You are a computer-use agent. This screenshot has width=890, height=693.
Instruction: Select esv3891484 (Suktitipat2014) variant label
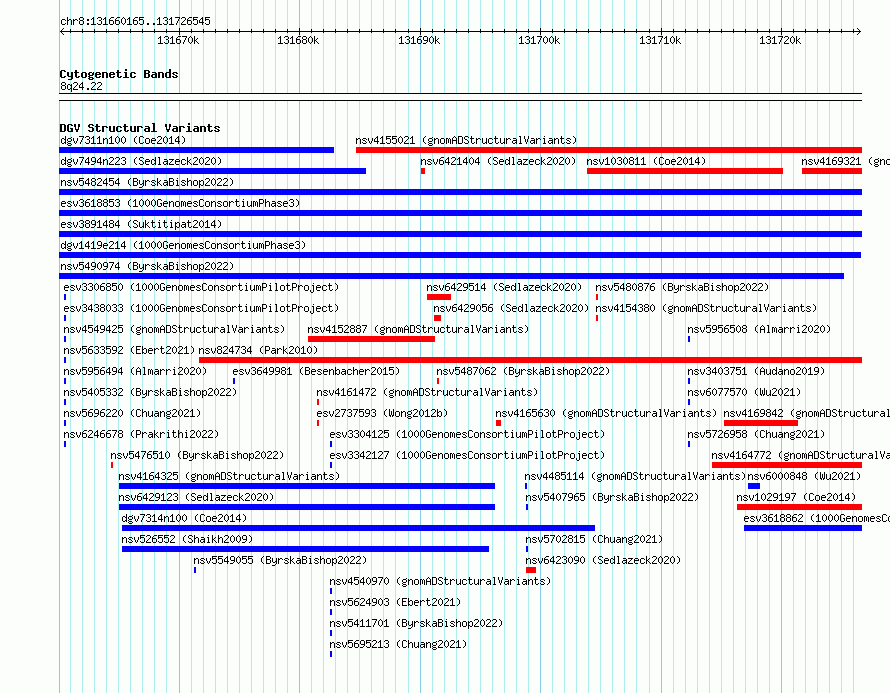tap(141, 224)
